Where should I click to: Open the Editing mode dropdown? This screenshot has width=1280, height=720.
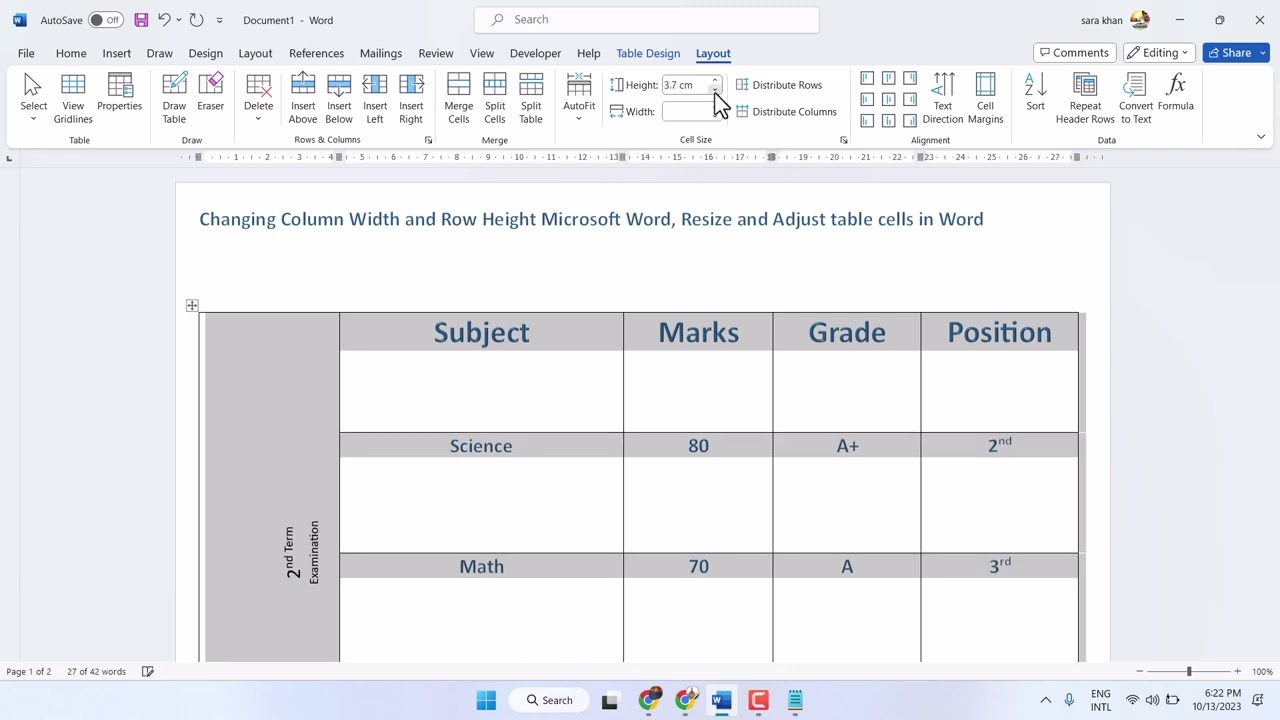click(x=1160, y=53)
